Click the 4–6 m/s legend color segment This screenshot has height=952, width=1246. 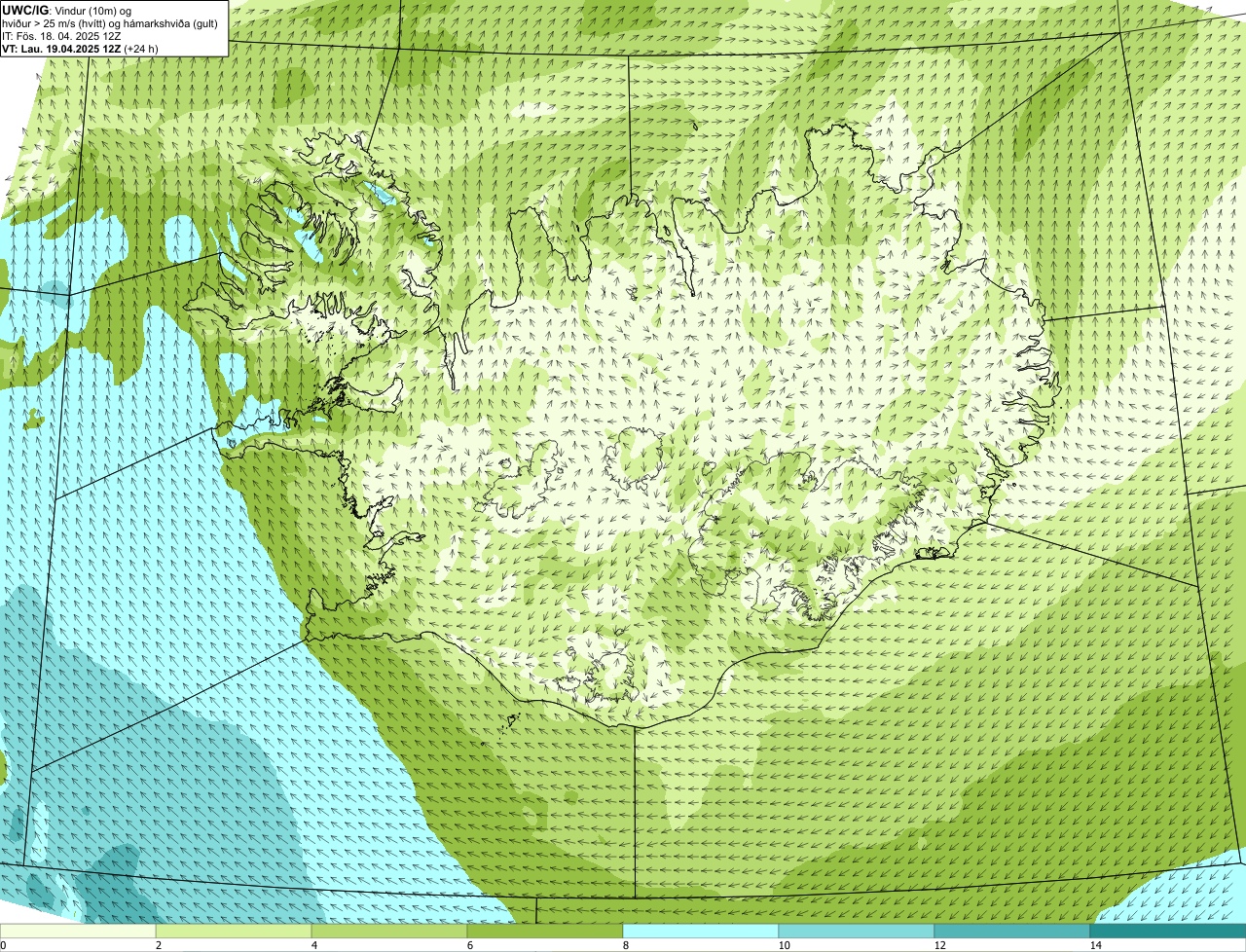tap(389, 931)
